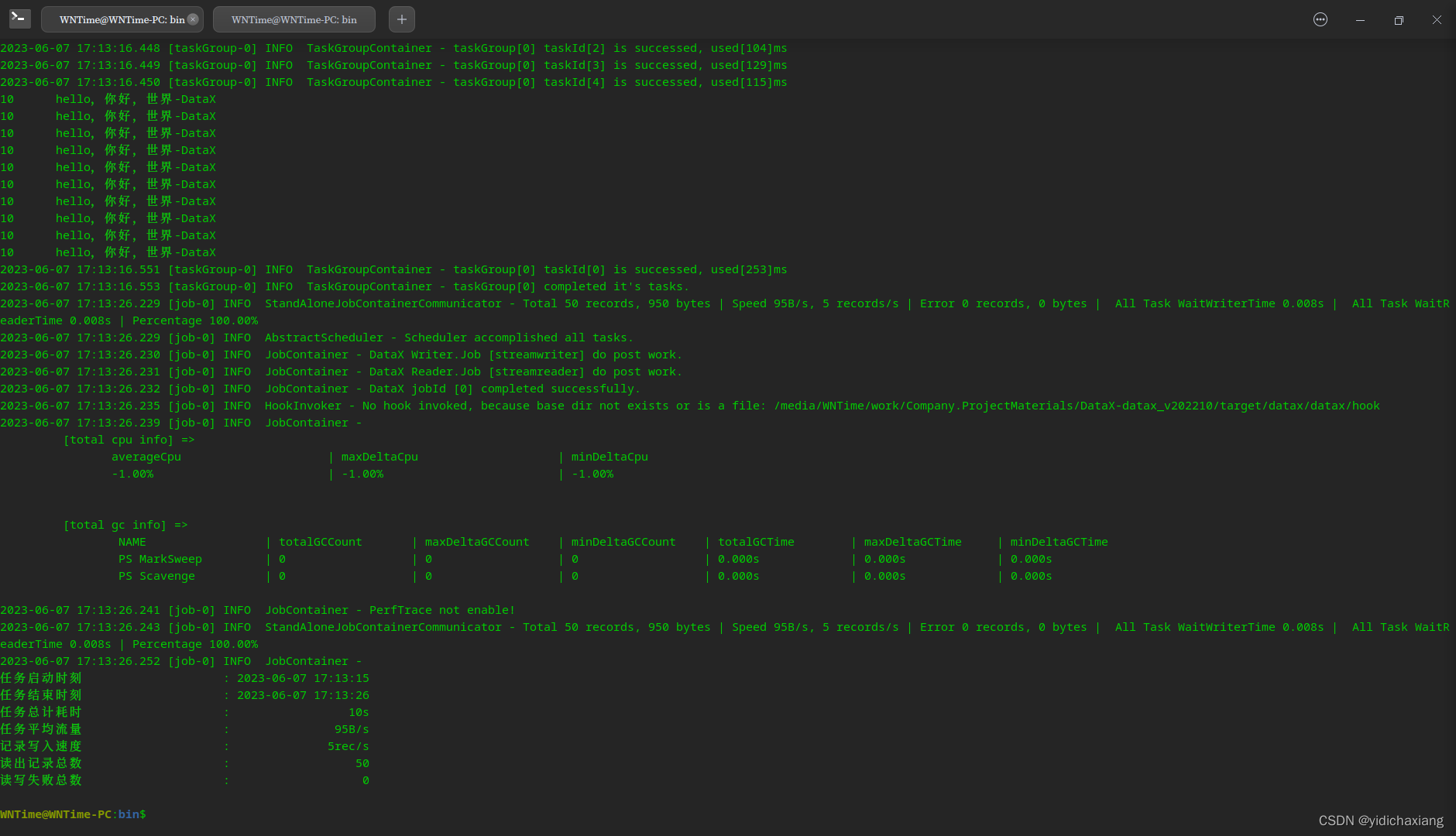Click the 'PS Scavenge' row name

pyautogui.click(x=156, y=576)
